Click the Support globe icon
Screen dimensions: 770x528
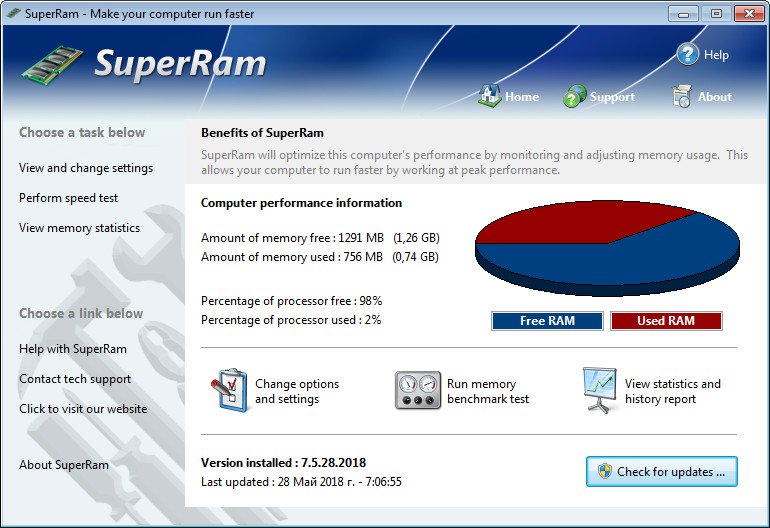tap(575, 96)
